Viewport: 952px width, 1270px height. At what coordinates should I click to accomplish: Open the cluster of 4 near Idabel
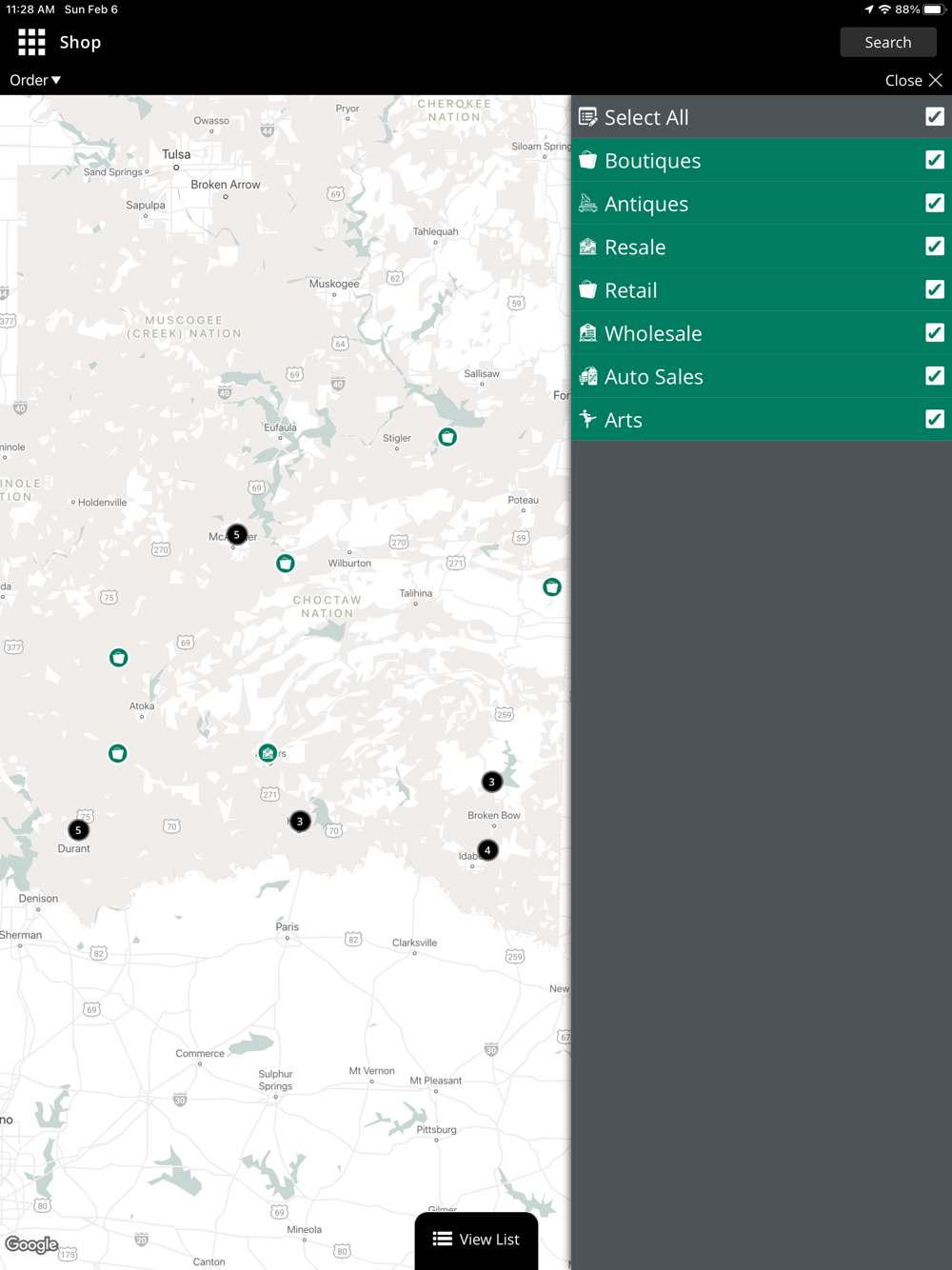(x=487, y=850)
